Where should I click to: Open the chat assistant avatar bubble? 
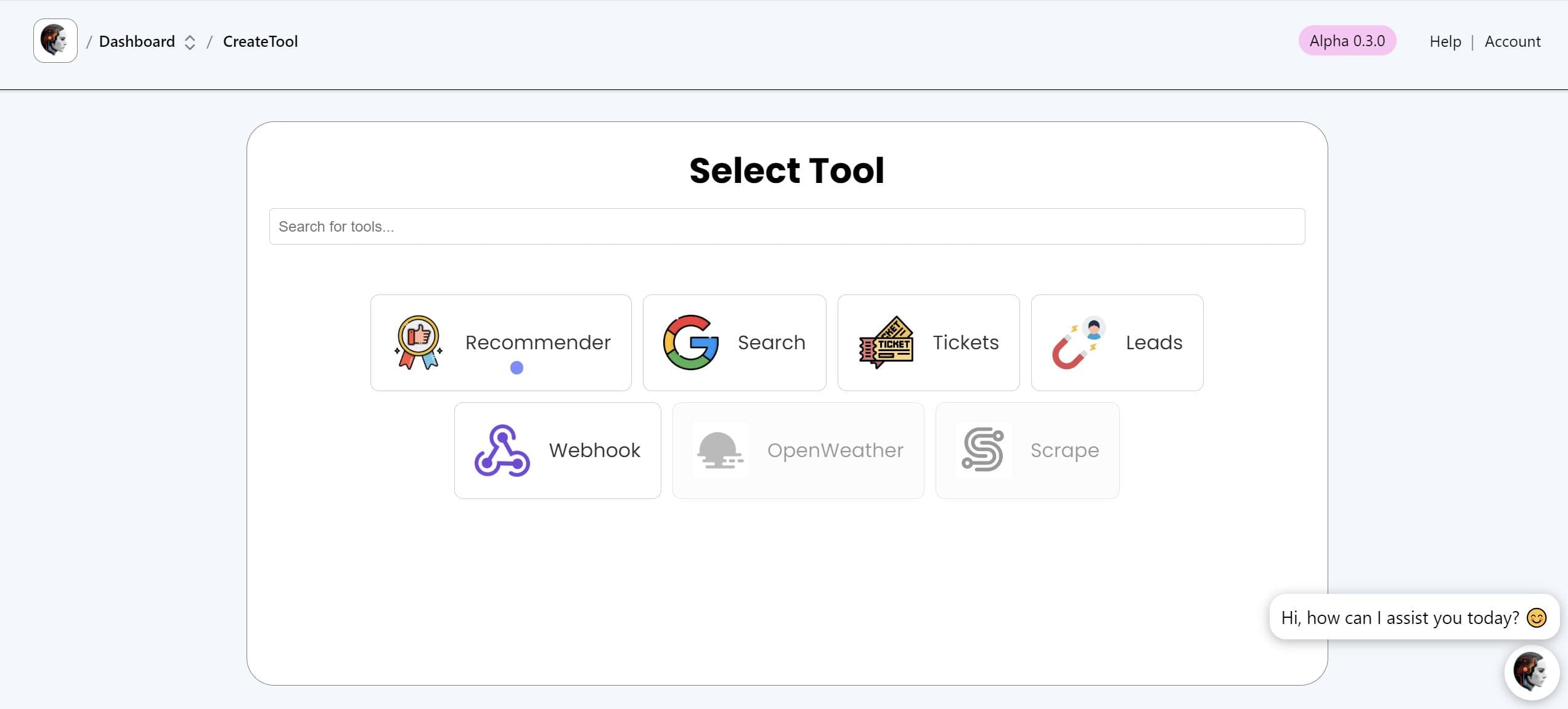[x=1532, y=673]
